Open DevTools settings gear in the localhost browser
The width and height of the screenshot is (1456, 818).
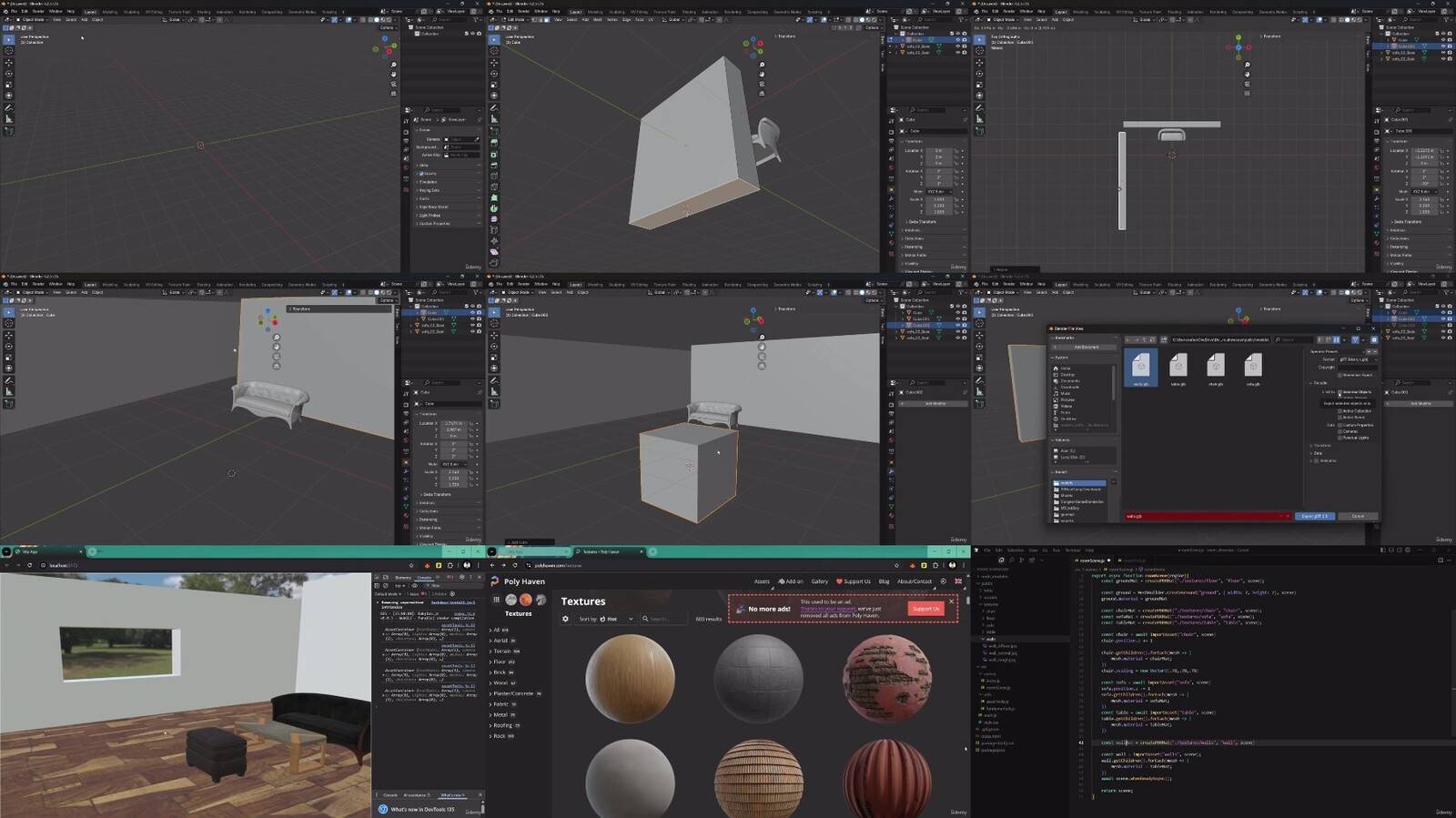point(461,577)
